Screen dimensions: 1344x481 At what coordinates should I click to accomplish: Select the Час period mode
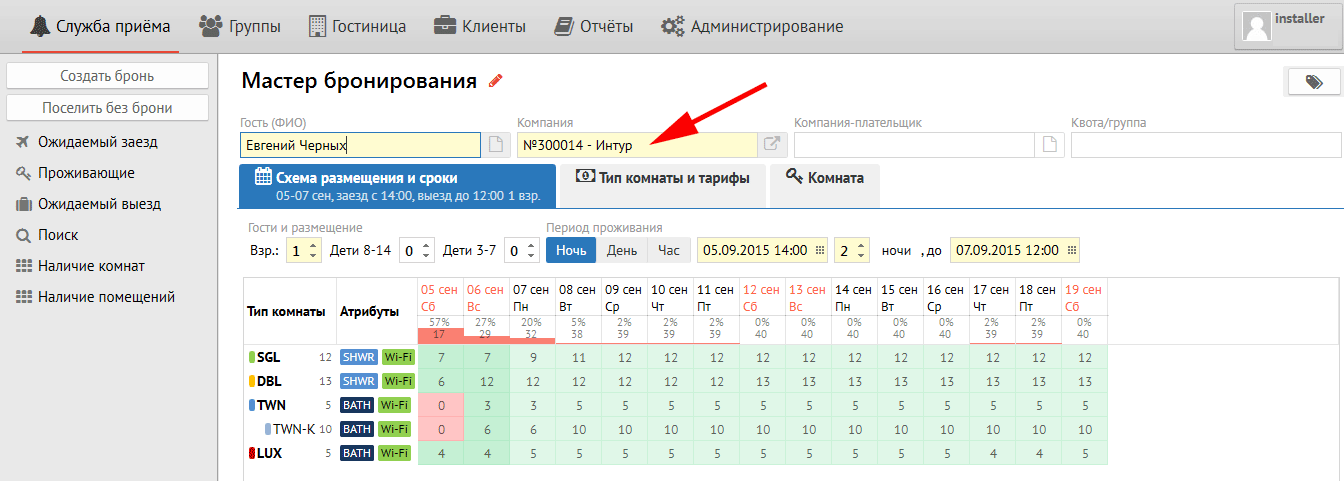(668, 250)
